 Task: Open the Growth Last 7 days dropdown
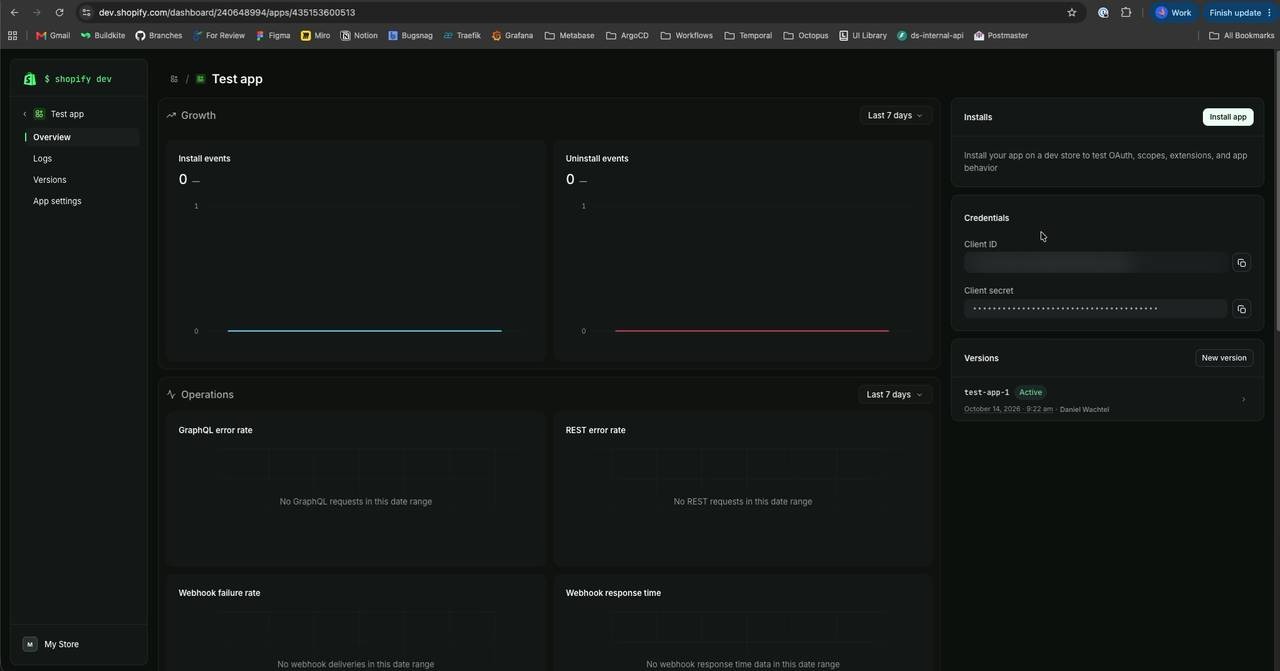coord(895,115)
